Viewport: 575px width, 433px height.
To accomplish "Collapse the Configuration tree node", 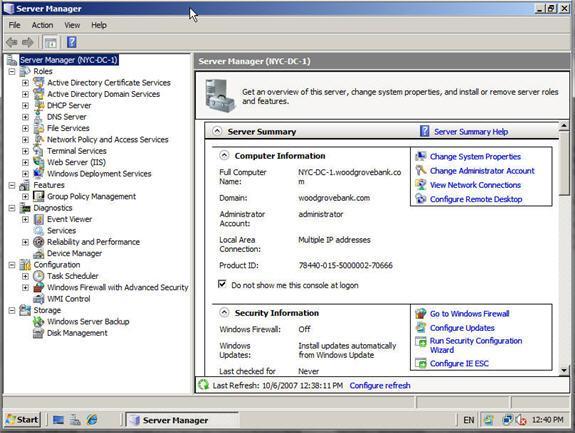I will click(x=12, y=265).
